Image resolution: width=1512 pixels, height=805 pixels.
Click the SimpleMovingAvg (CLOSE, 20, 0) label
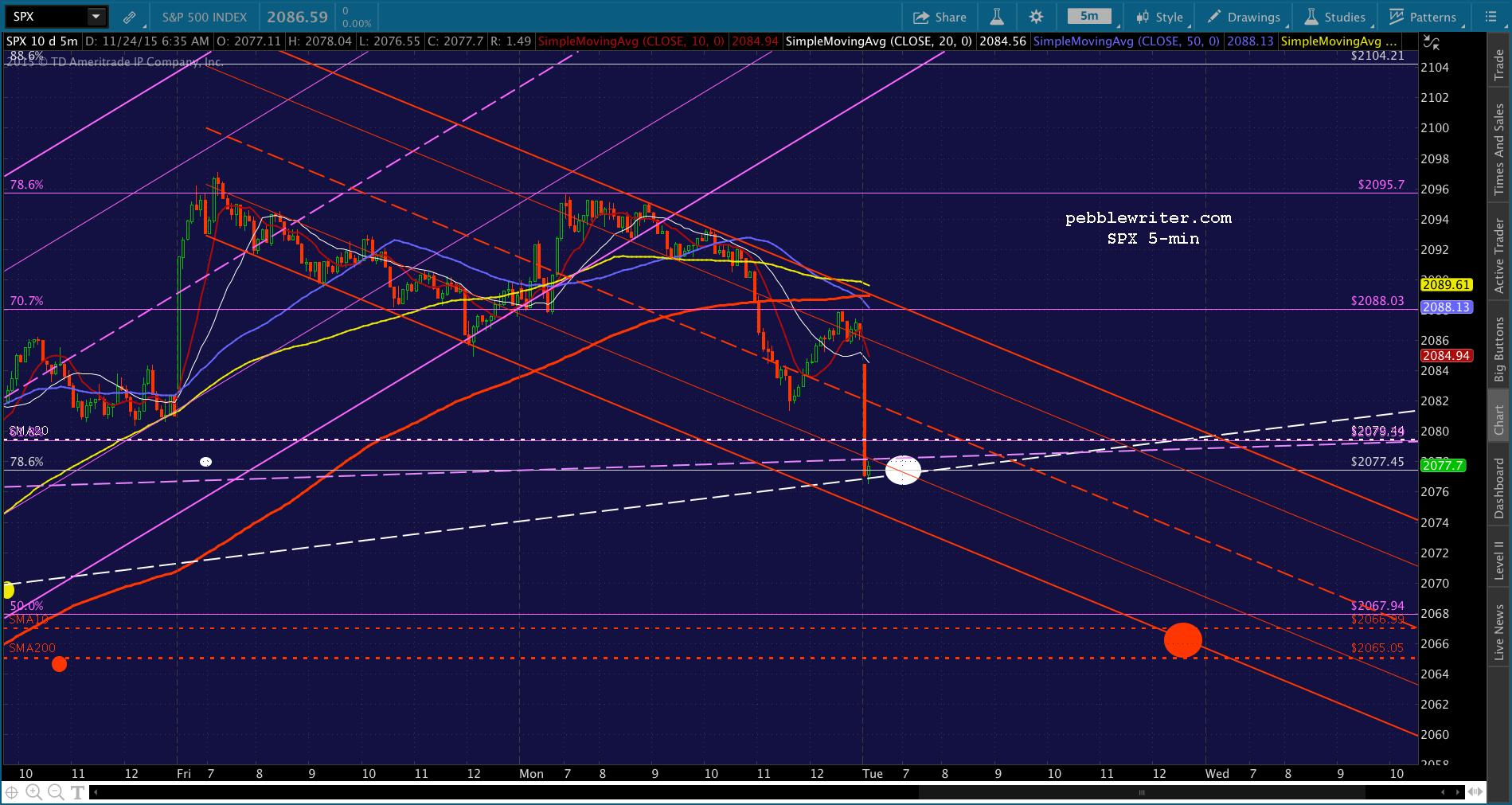[x=879, y=41]
